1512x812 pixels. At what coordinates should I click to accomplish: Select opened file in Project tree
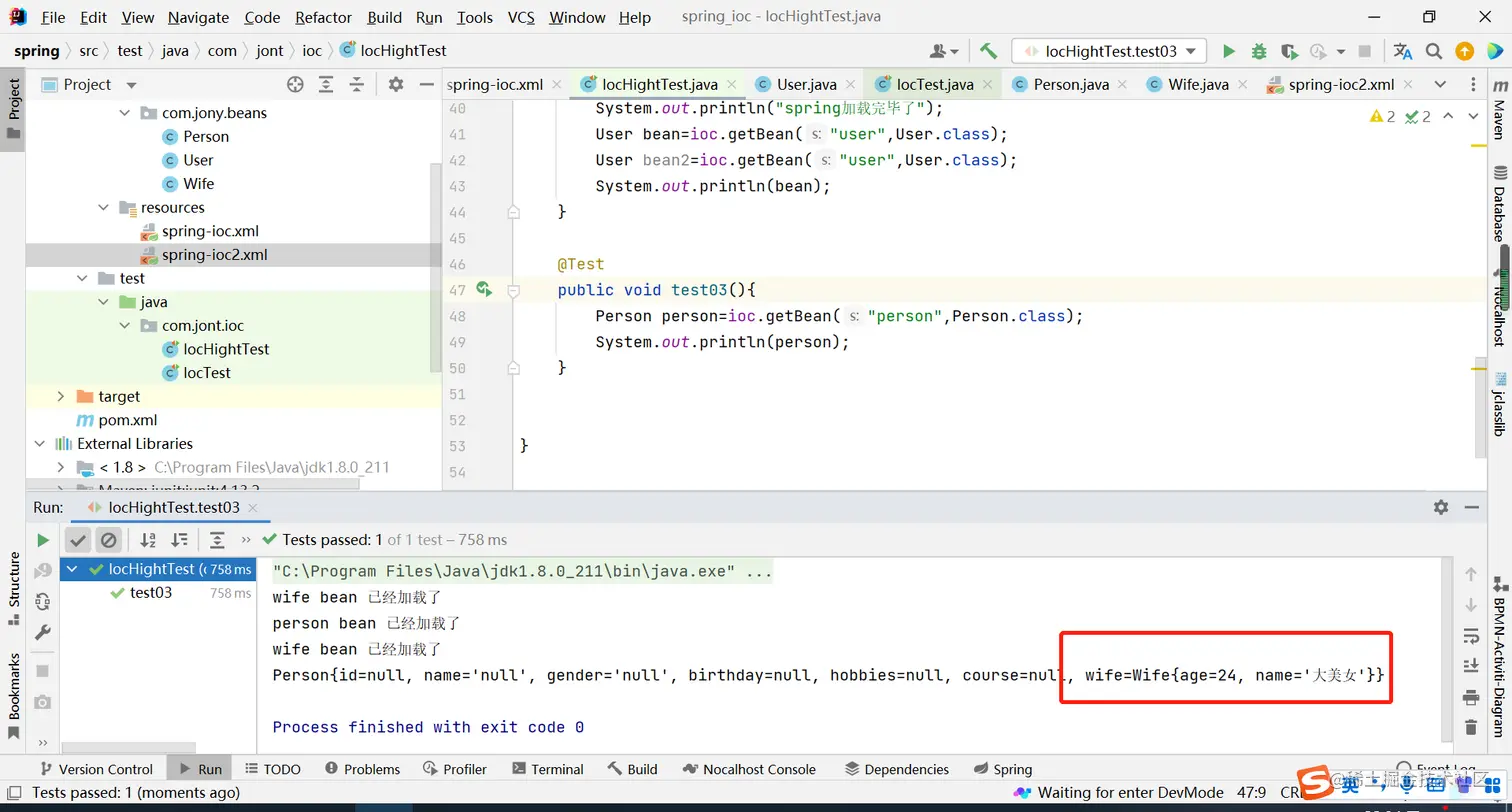(295, 85)
